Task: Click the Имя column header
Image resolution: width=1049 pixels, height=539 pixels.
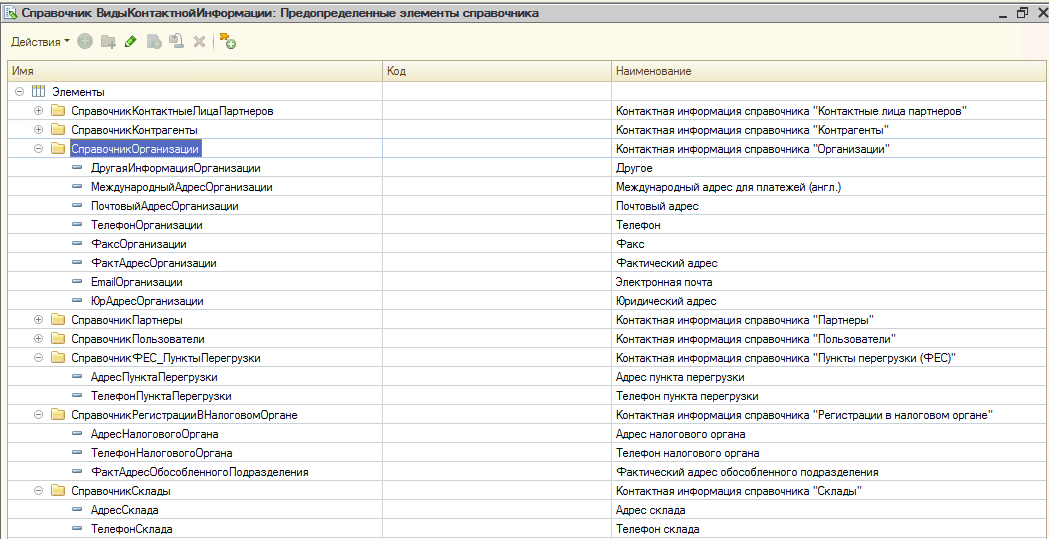Action: coord(195,72)
